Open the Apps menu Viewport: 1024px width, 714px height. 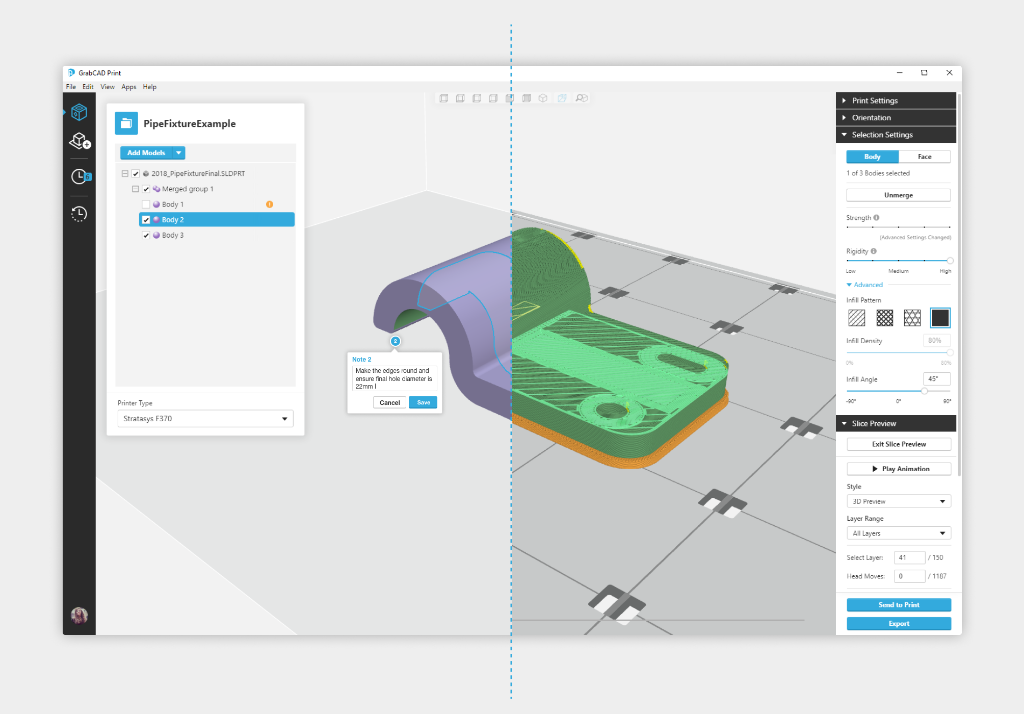pos(128,87)
